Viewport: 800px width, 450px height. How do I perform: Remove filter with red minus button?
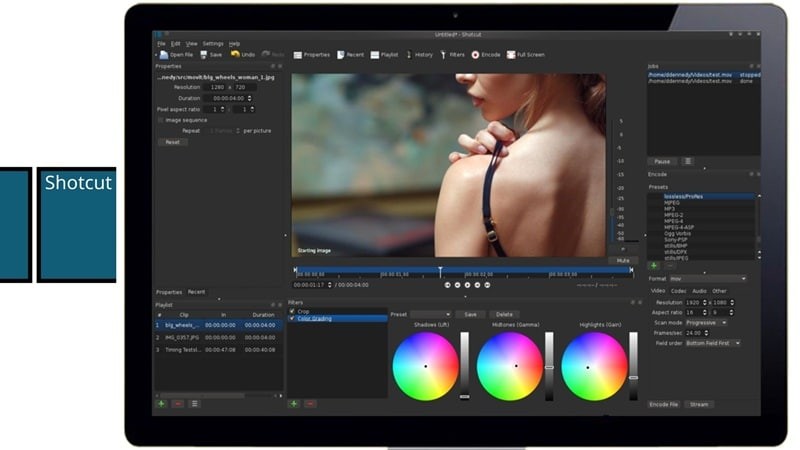310,404
